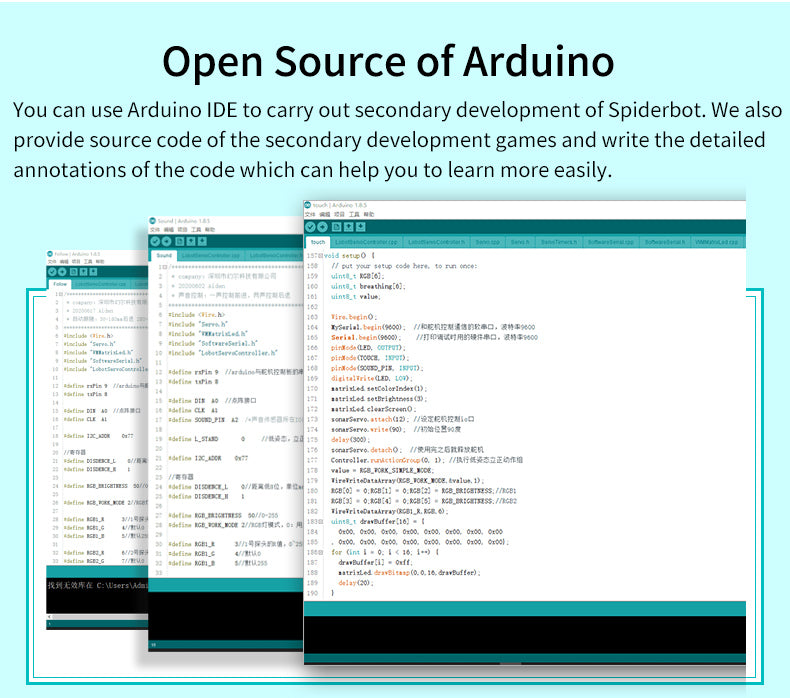Click New sketch icon in touch window
Viewport: 790px width, 698px height.
coord(337,228)
